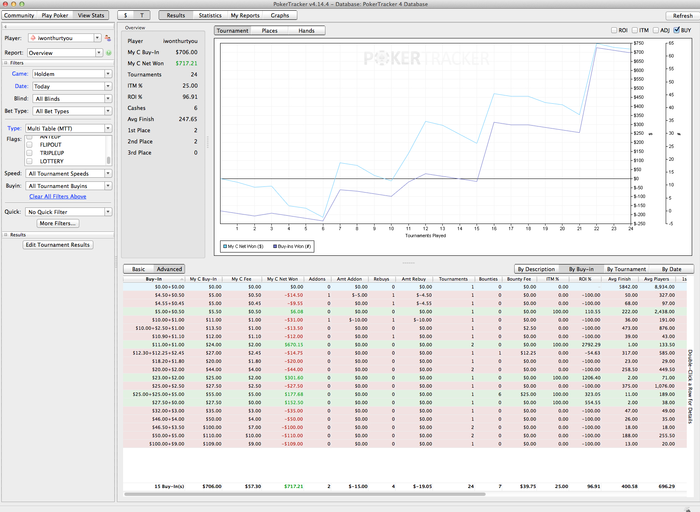This screenshot has width=700, height=512.
Task: Click the green icon next to Report dropdown
Action: [x=108, y=51]
